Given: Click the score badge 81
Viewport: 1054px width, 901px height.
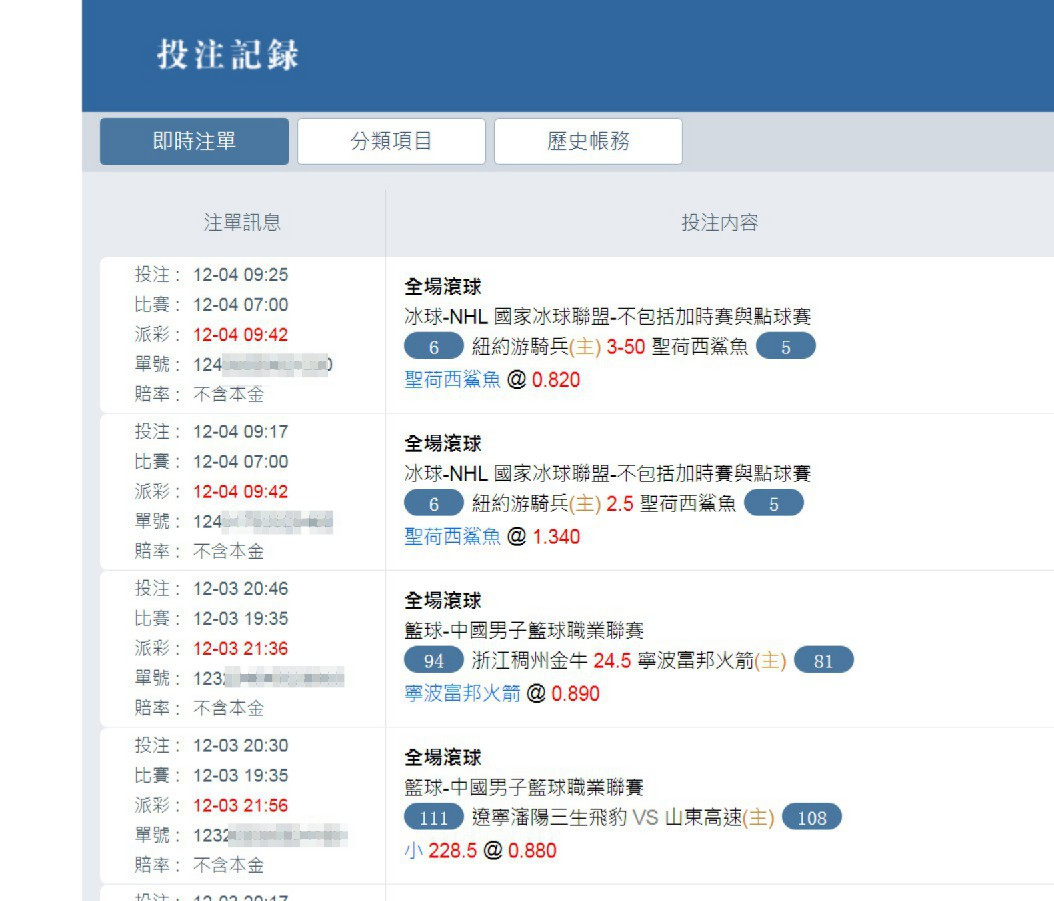Looking at the screenshot, I should 823,660.
